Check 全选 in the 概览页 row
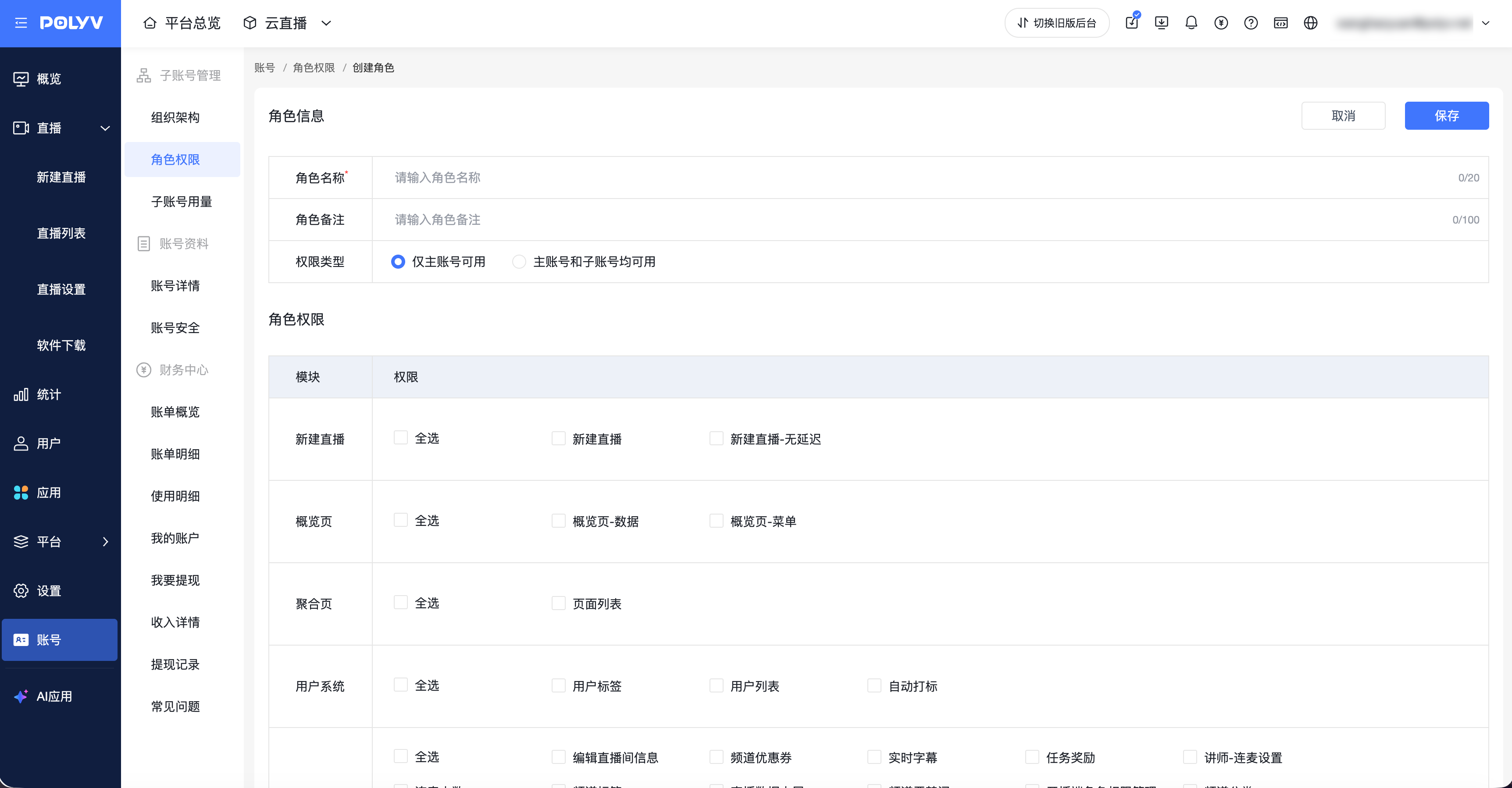 [x=401, y=521]
